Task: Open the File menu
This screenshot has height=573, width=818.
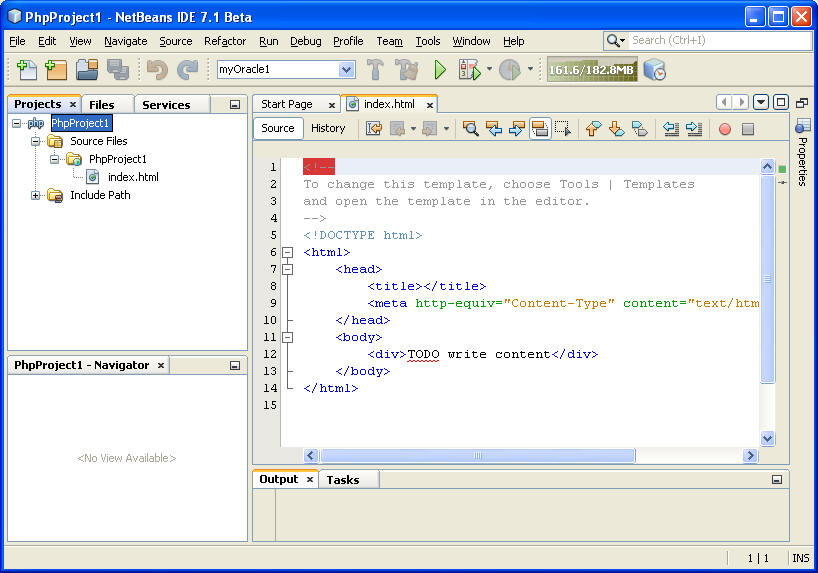Action: (x=17, y=41)
